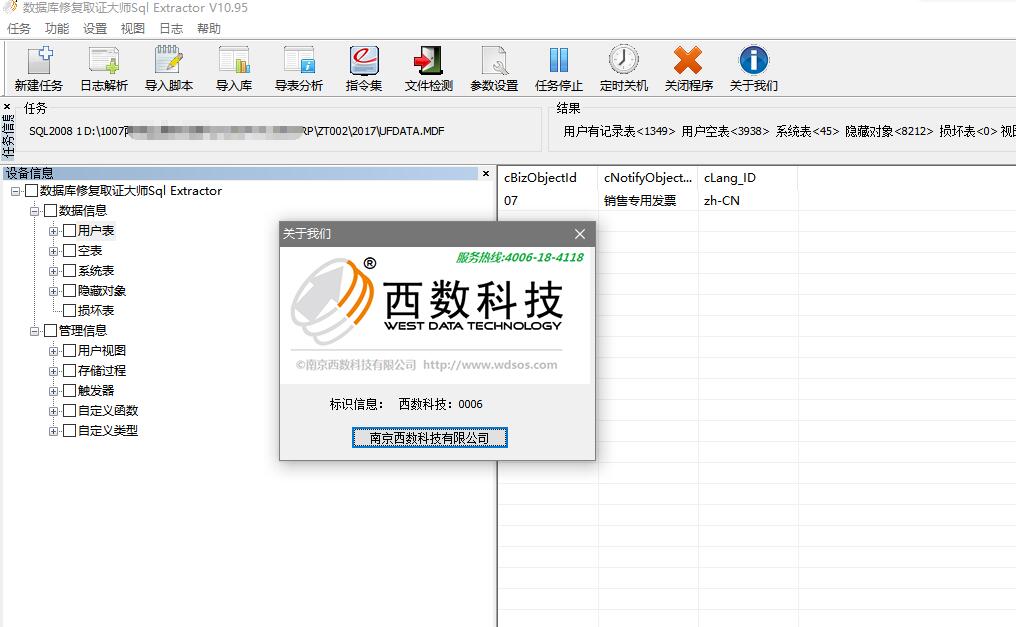Expand the 触发器 tree node
Image resolution: width=1016 pixels, height=627 pixels.
54,392
